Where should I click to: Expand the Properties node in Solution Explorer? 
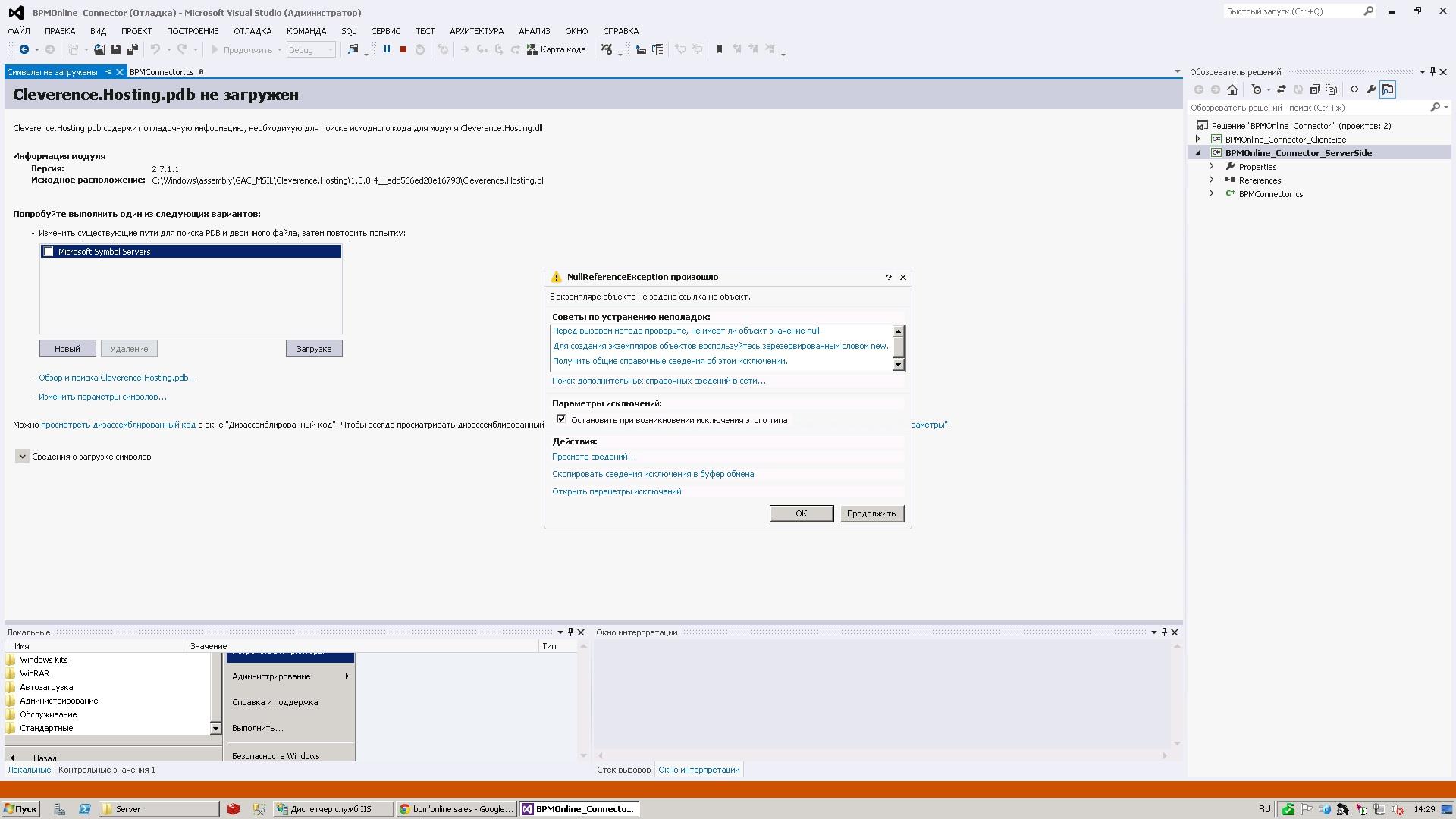(x=1212, y=167)
